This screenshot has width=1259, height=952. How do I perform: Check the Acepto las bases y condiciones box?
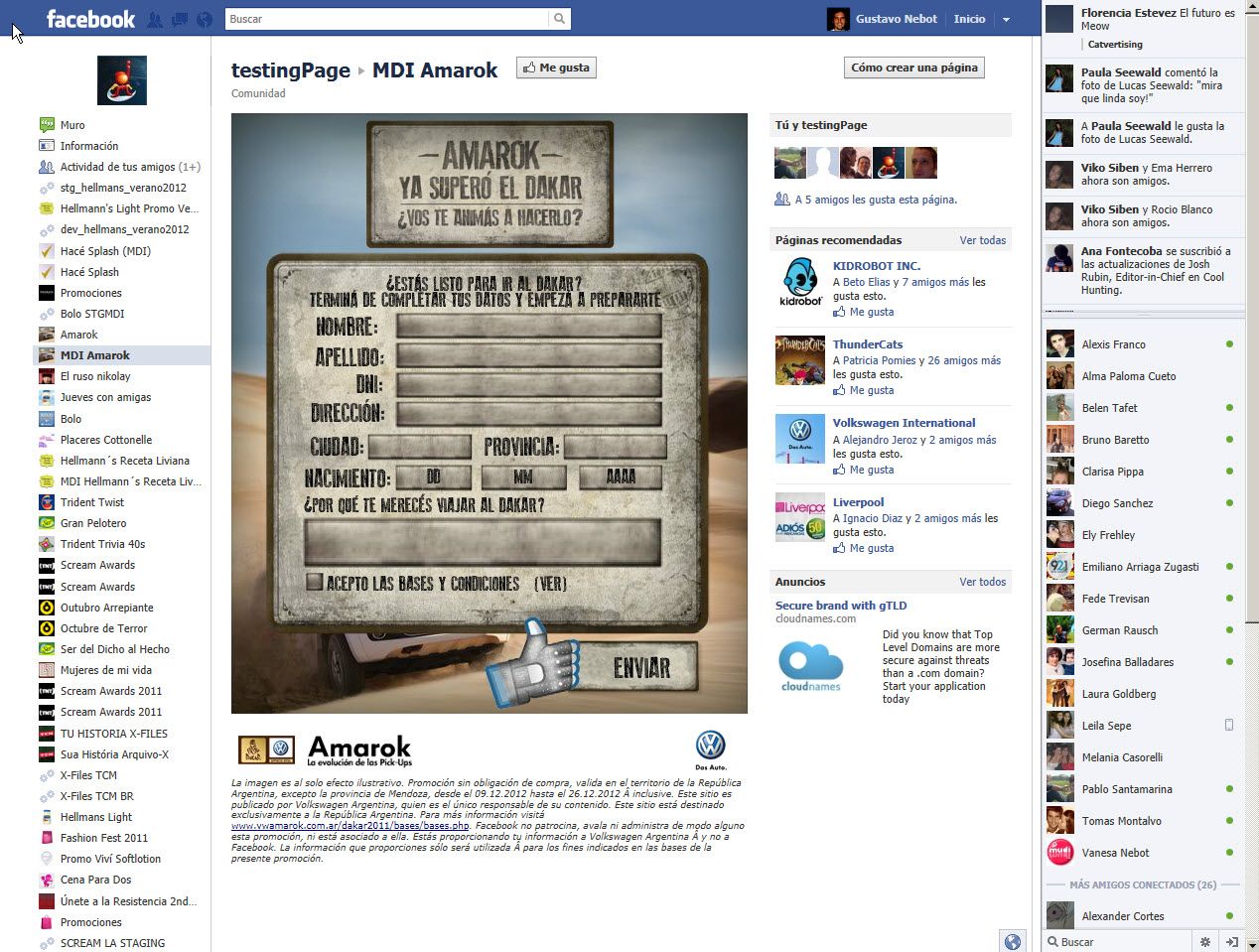(315, 582)
